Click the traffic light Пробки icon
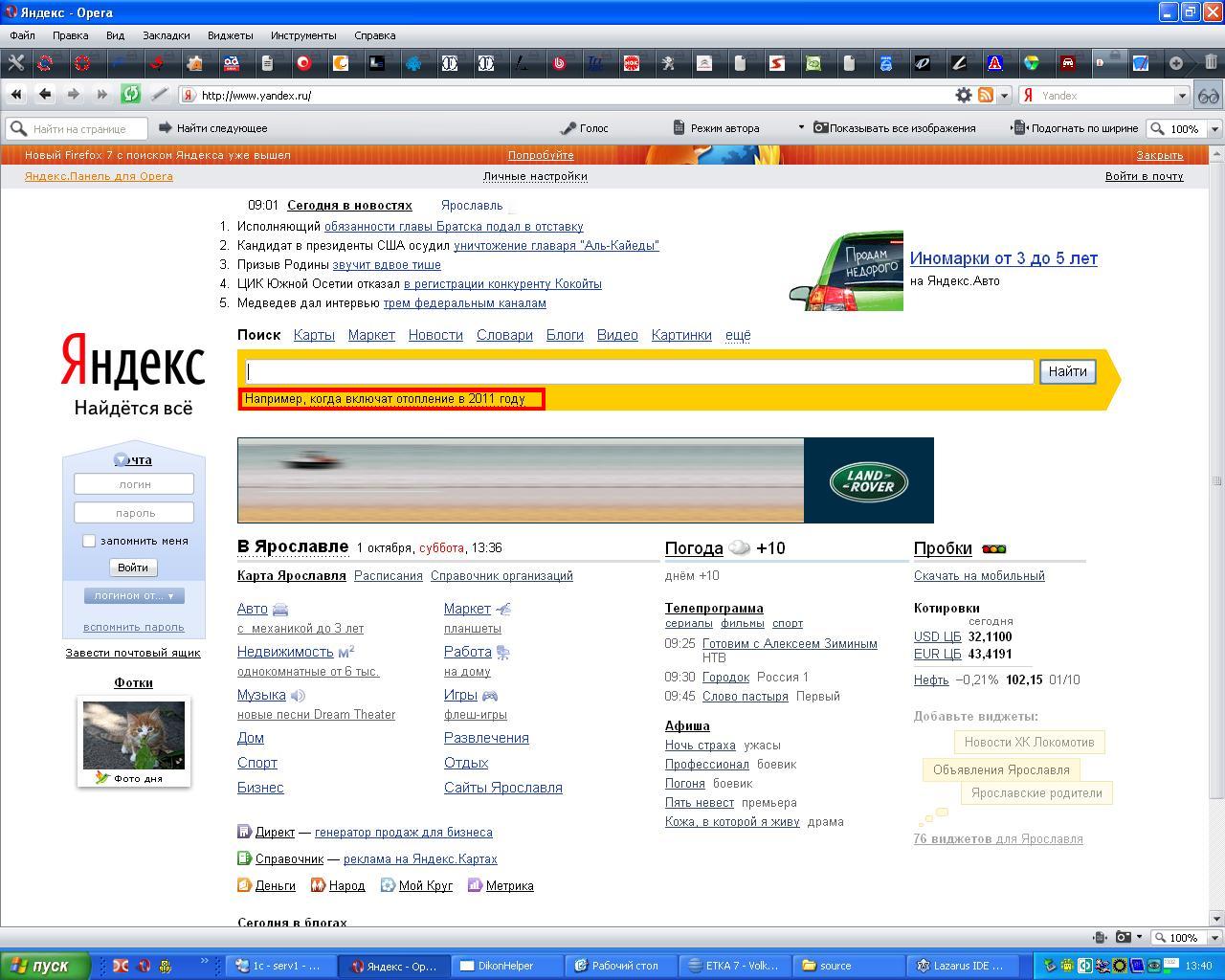Image resolution: width=1225 pixels, height=980 pixels. point(994,548)
